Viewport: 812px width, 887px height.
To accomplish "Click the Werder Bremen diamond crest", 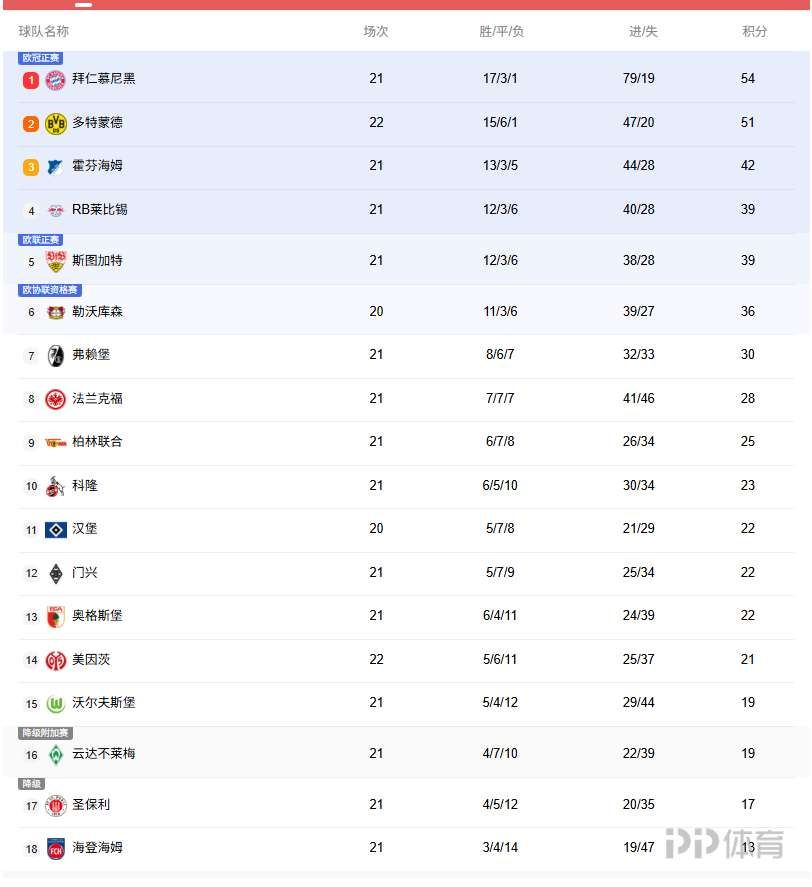I will coord(56,754).
